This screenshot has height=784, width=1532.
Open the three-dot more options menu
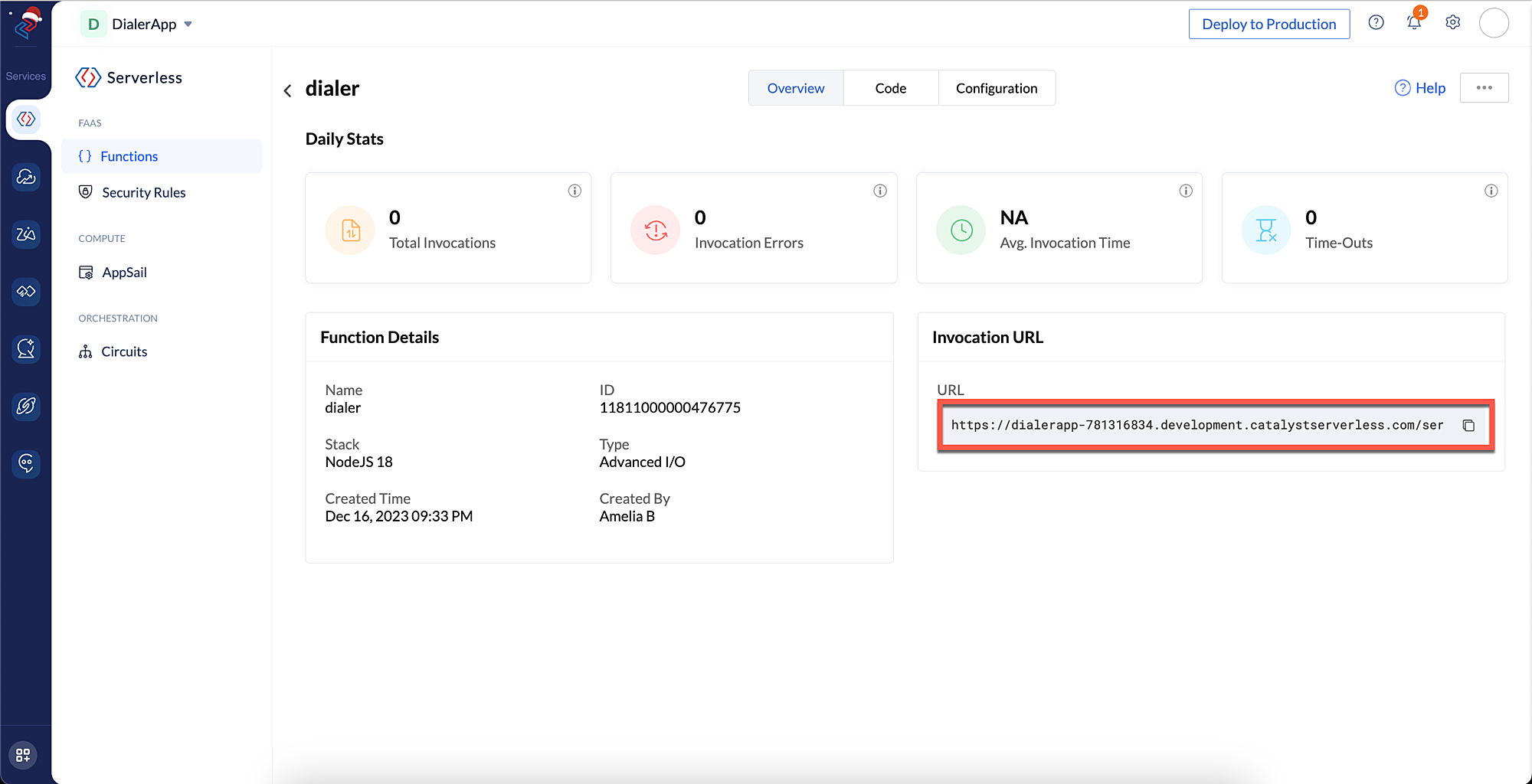coord(1484,87)
